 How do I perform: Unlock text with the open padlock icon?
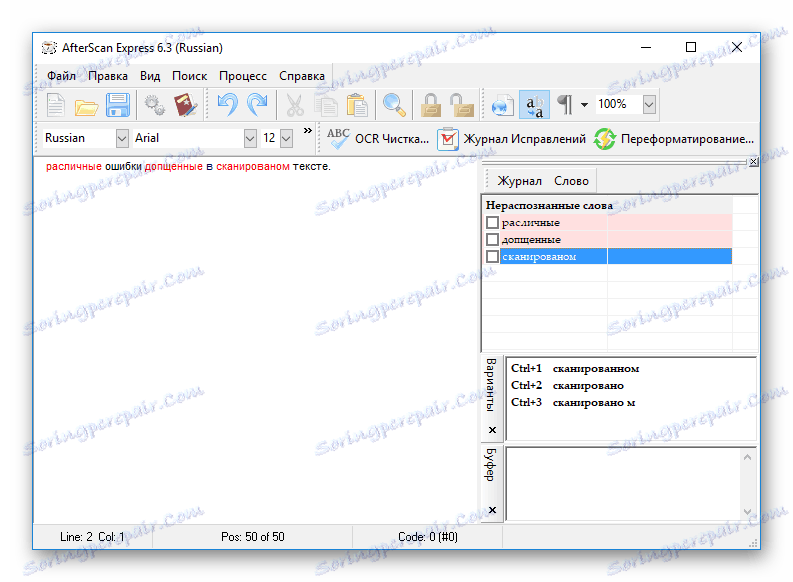[x=462, y=105]
